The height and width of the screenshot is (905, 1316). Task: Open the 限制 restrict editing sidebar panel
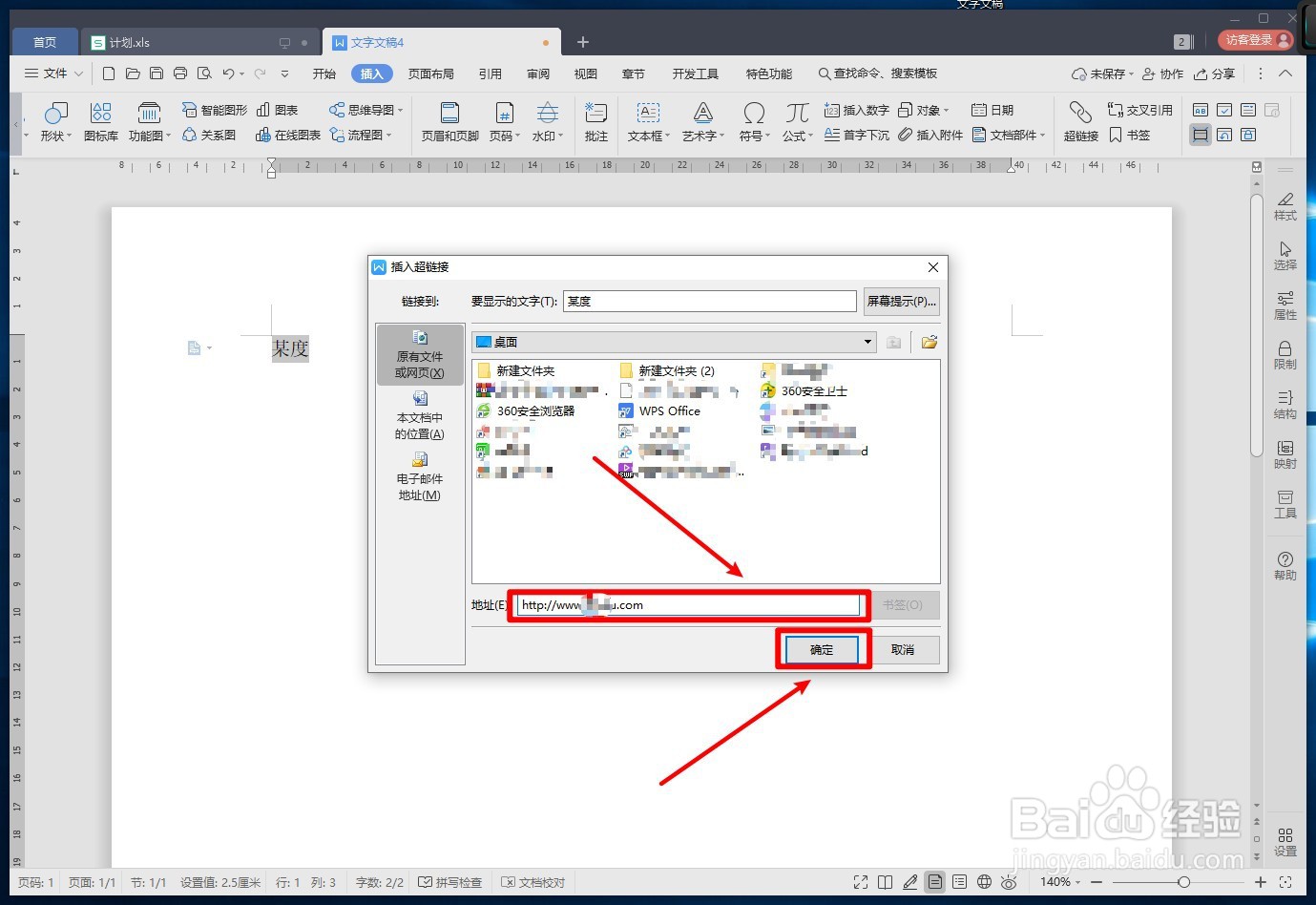(x=1285, y=355)
